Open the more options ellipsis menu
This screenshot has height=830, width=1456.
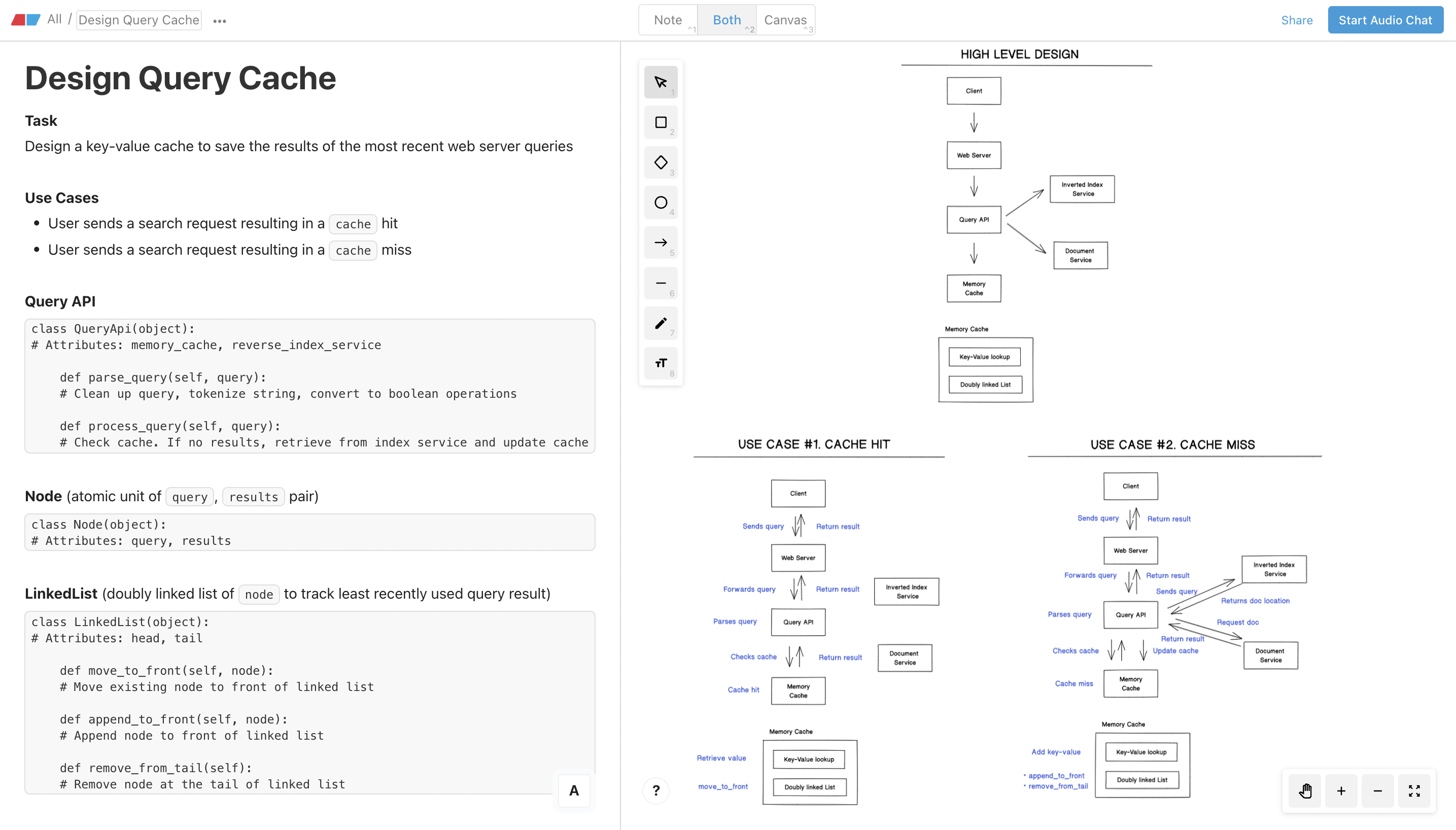[219, 20]
